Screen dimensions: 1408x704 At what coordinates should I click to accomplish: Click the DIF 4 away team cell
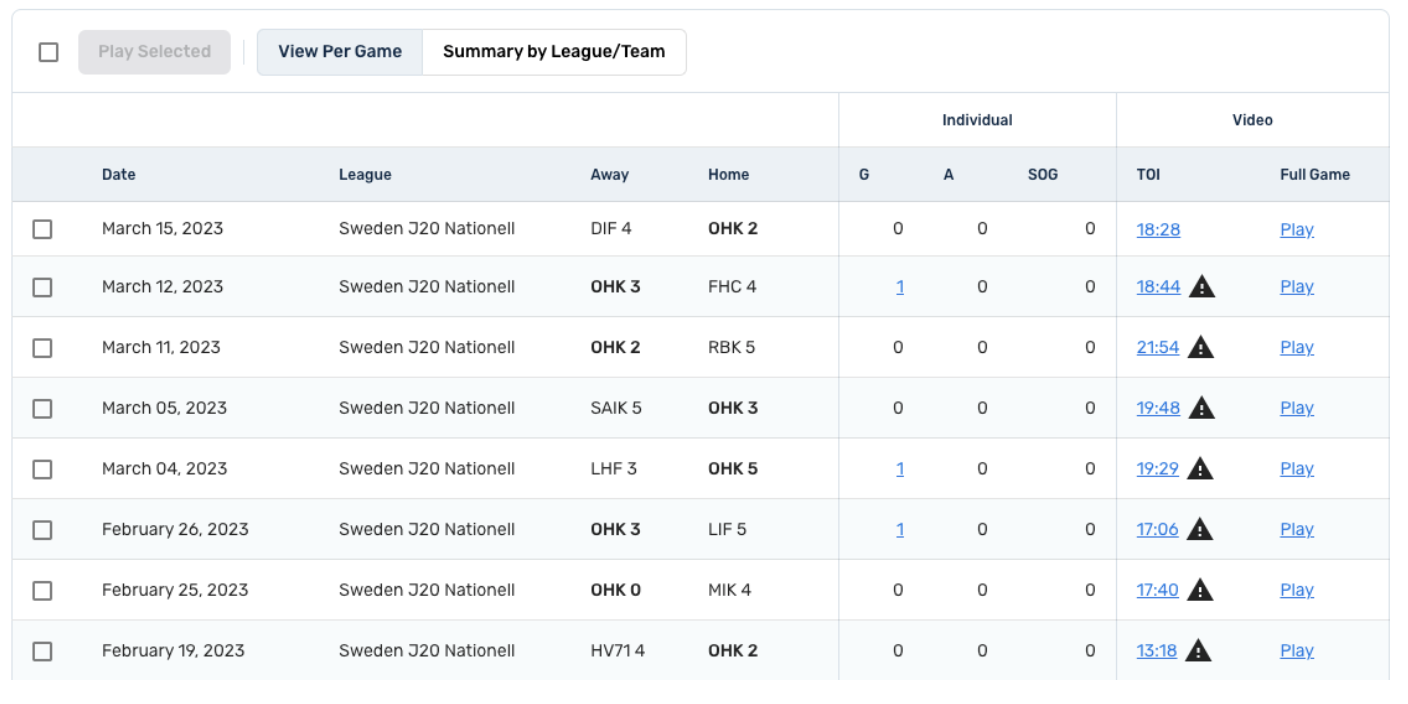coord(611,229)
